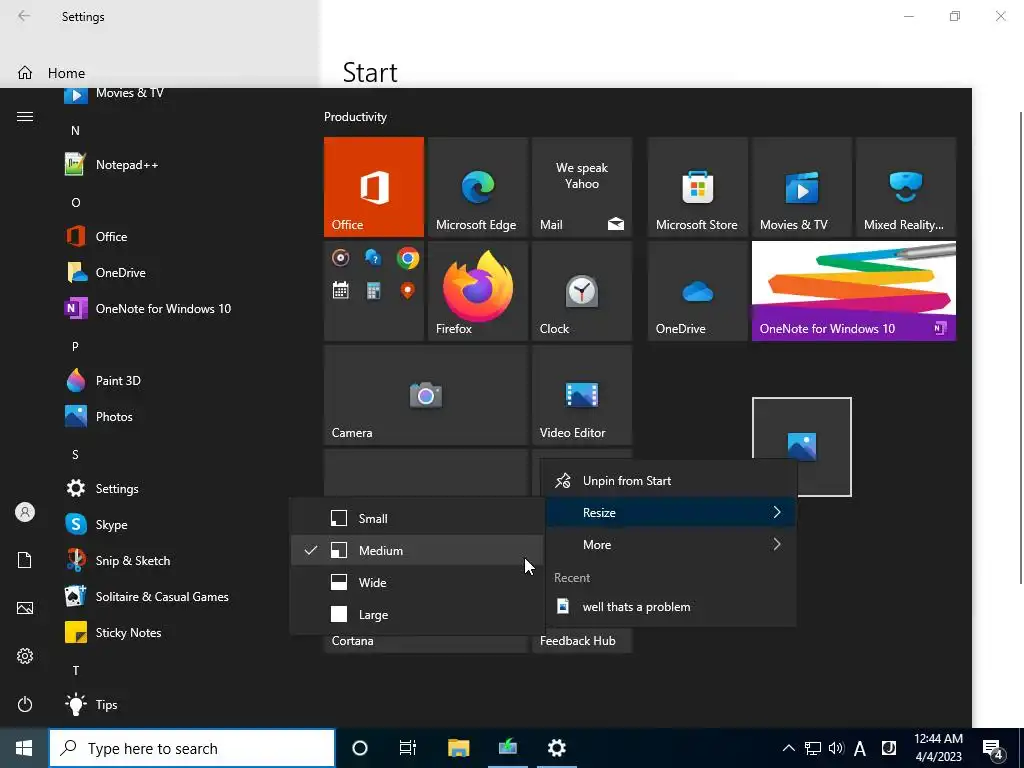The height and width of the screenshot is (768, 1024).
Task: Open the OneDrive tile
Action: 697,291
